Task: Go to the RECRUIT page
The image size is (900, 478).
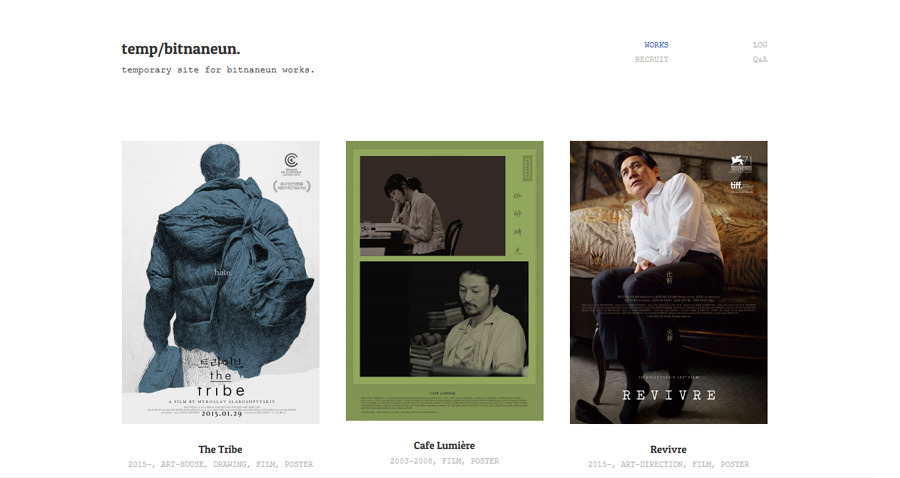Action: pyautogui.click(x=651, y=59)
